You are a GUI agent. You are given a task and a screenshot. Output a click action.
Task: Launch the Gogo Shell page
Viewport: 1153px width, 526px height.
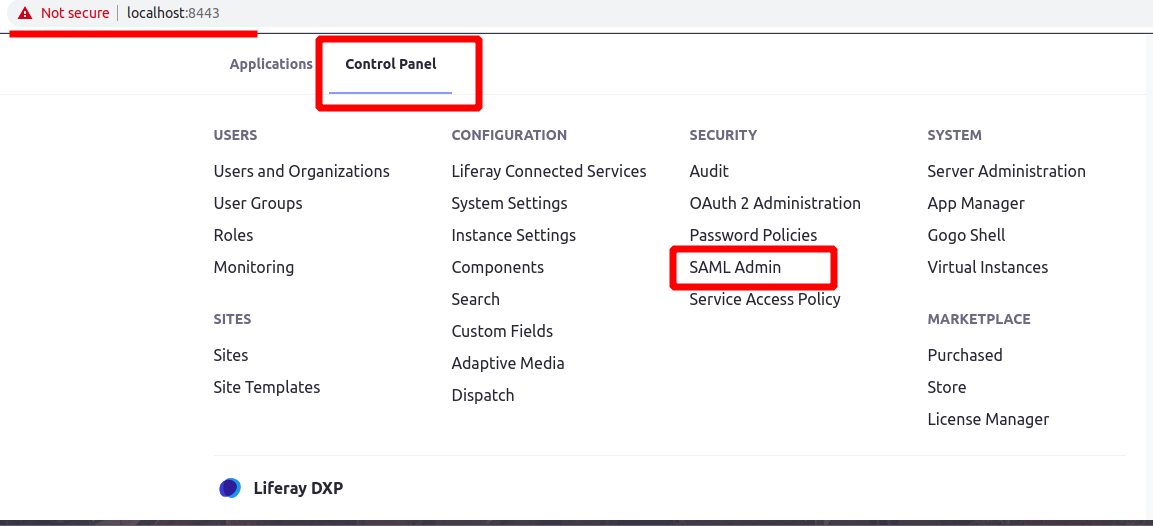[966, 235]
